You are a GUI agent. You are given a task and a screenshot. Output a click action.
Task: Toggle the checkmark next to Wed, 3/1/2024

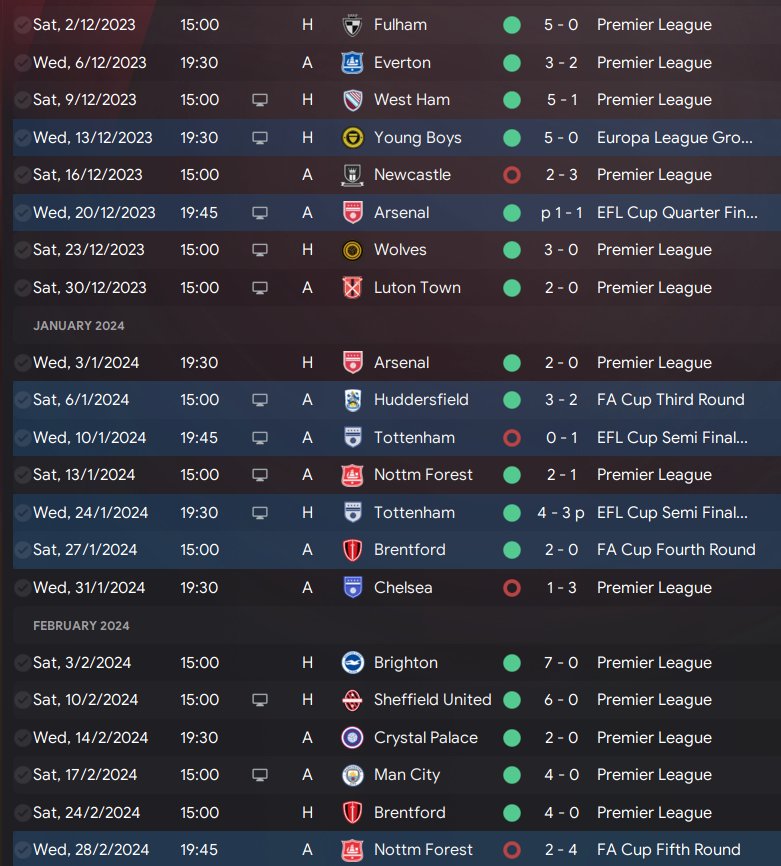[x=22, y=363]
